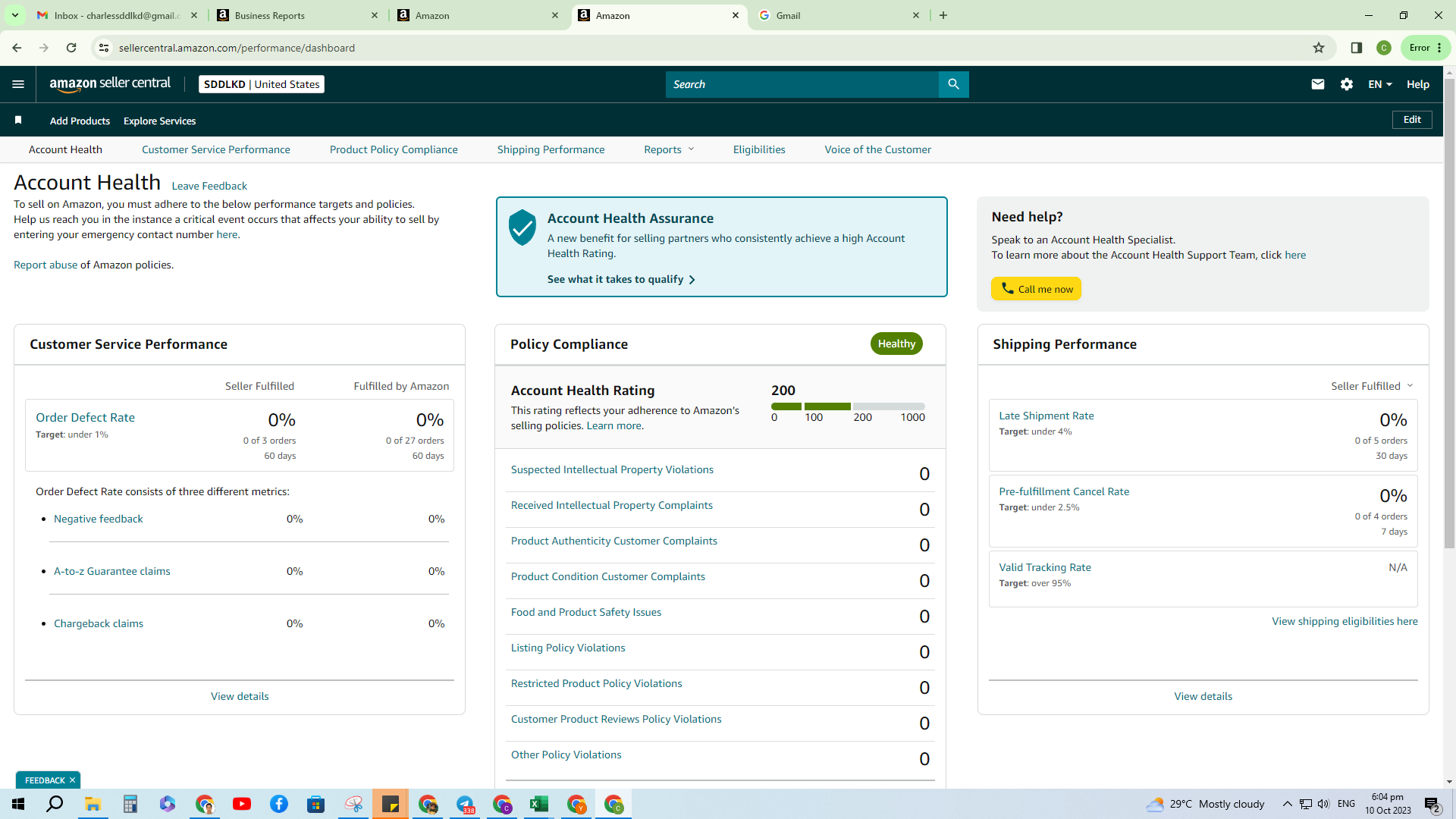Open Negative feedback metric link

98,519
